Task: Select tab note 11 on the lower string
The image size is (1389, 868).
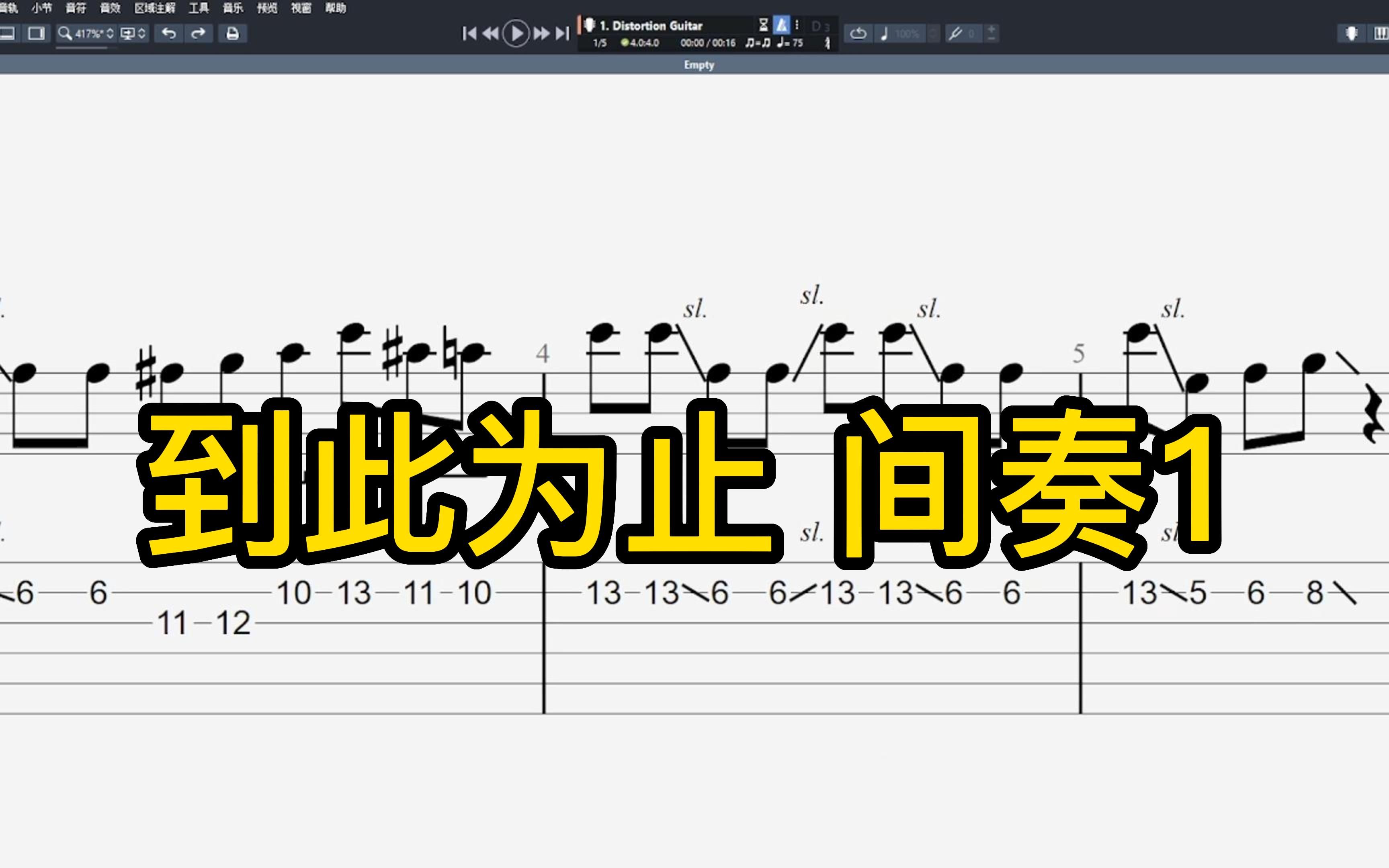Action: [x=172, y=623]
